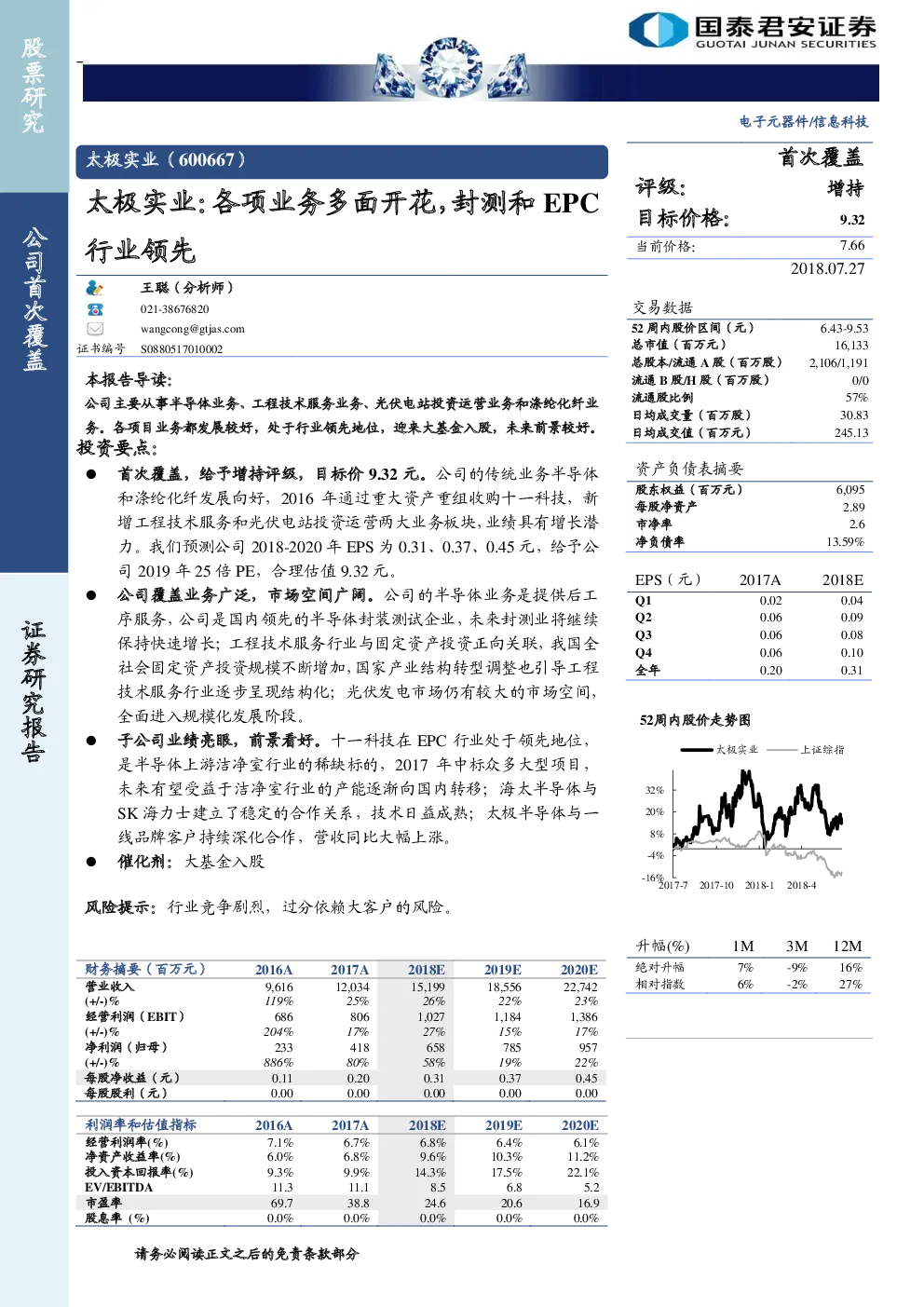Click the sidebar label 证券研究报告
924x1307 pixels.
[34, 691]
